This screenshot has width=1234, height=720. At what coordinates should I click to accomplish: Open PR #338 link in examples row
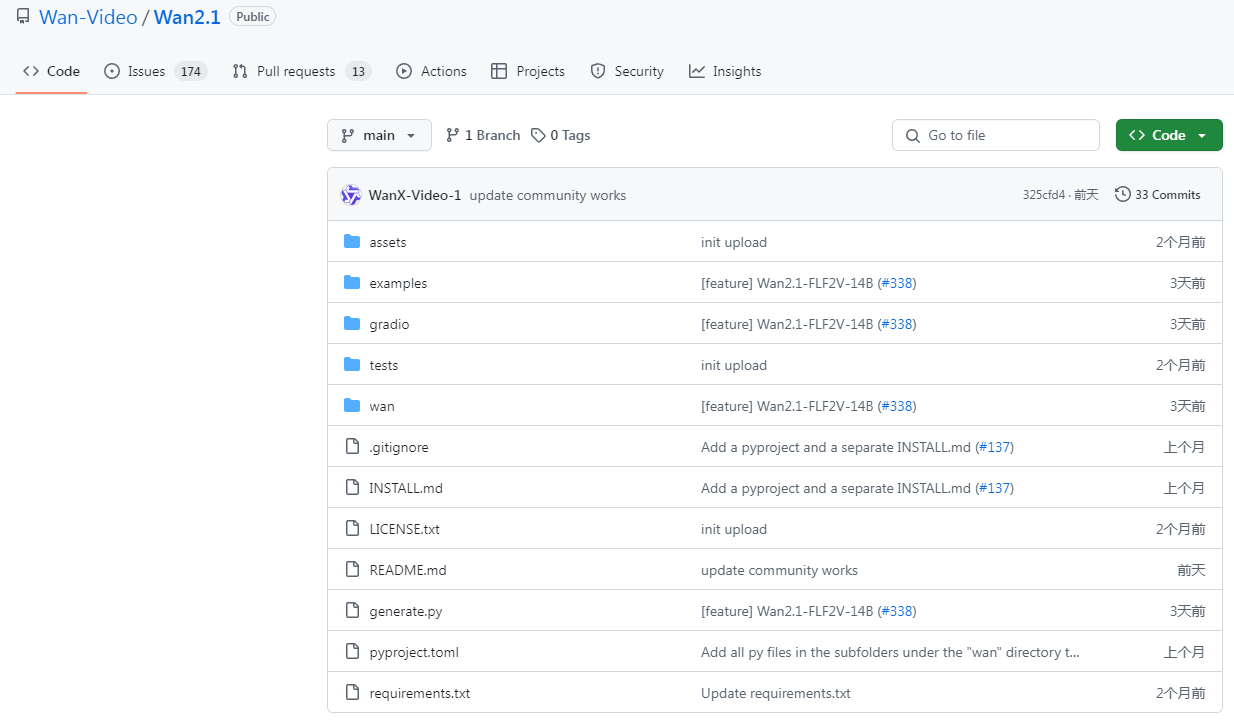coord(897,283)
